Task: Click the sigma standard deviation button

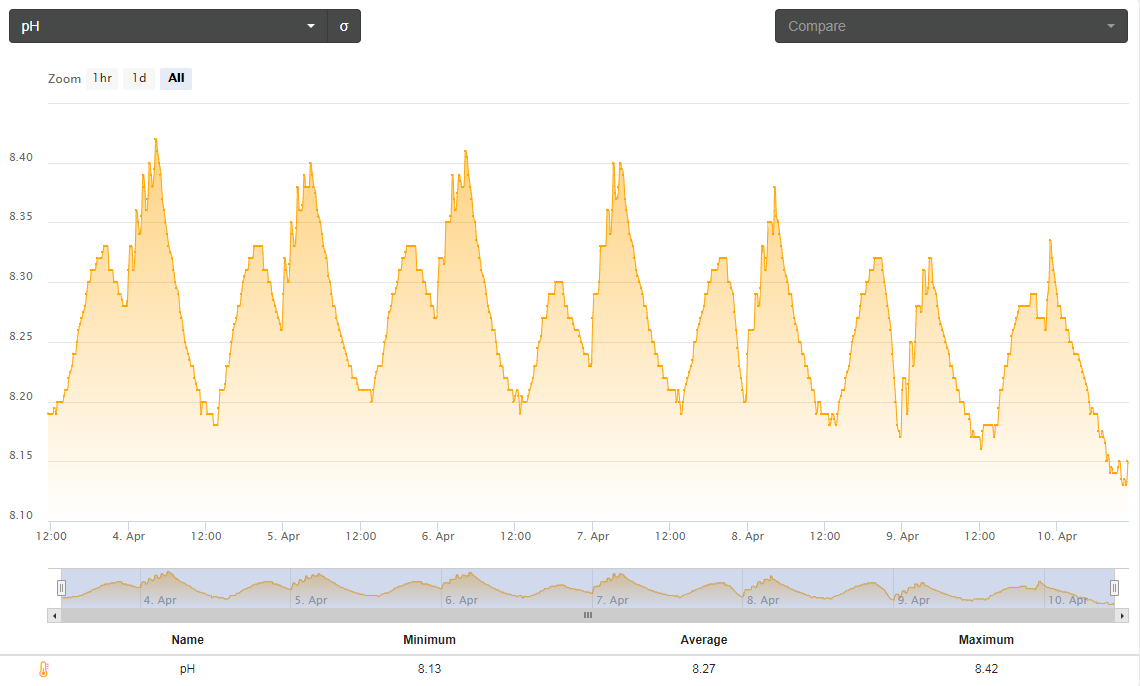Action: click(x=344, y=26)
